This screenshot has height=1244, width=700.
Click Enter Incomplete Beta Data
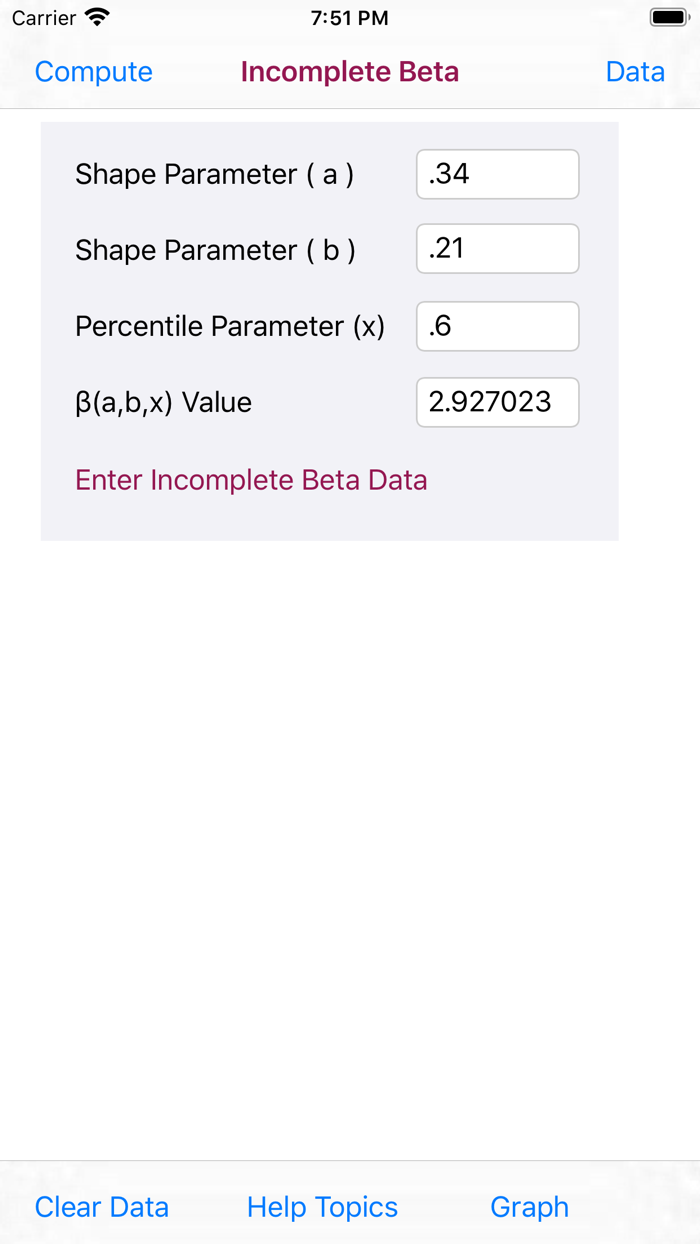251,480
